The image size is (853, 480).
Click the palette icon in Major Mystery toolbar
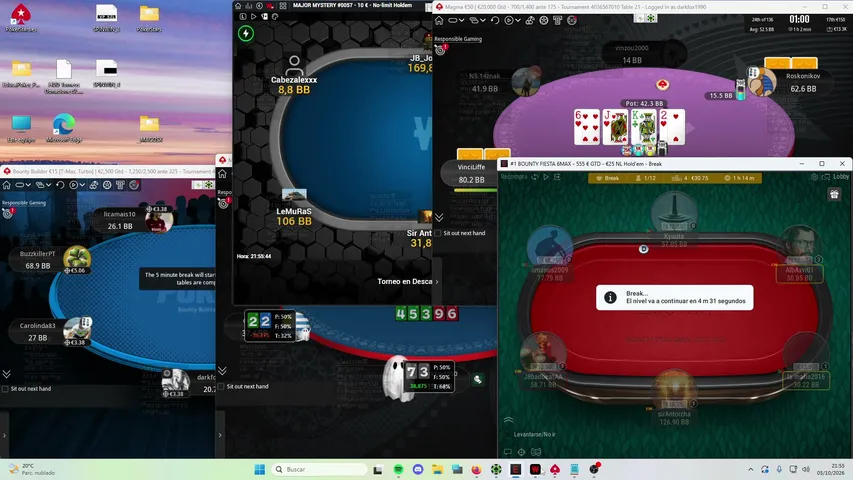(275, 16)
